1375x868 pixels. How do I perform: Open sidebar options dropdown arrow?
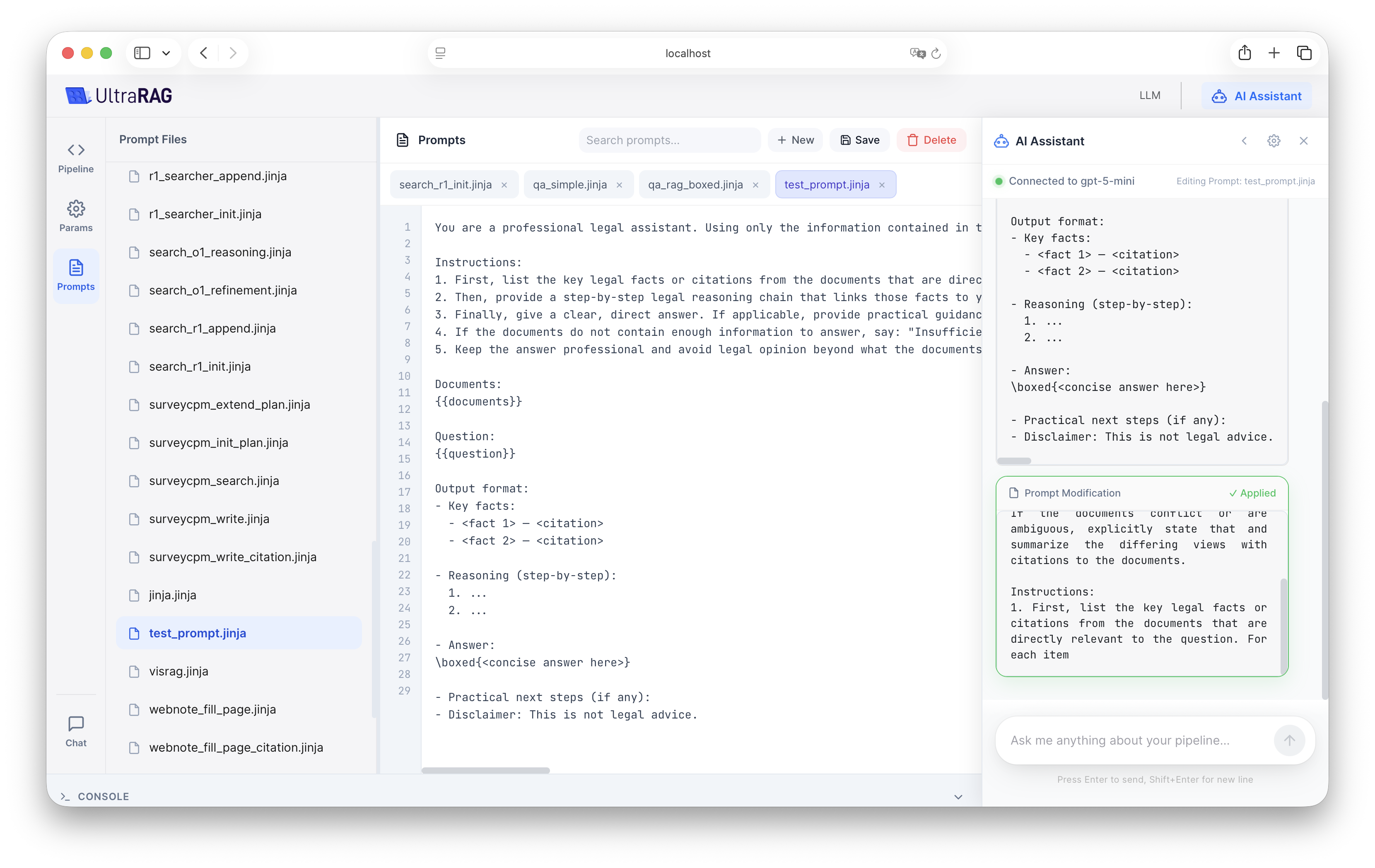pos(166,53)
